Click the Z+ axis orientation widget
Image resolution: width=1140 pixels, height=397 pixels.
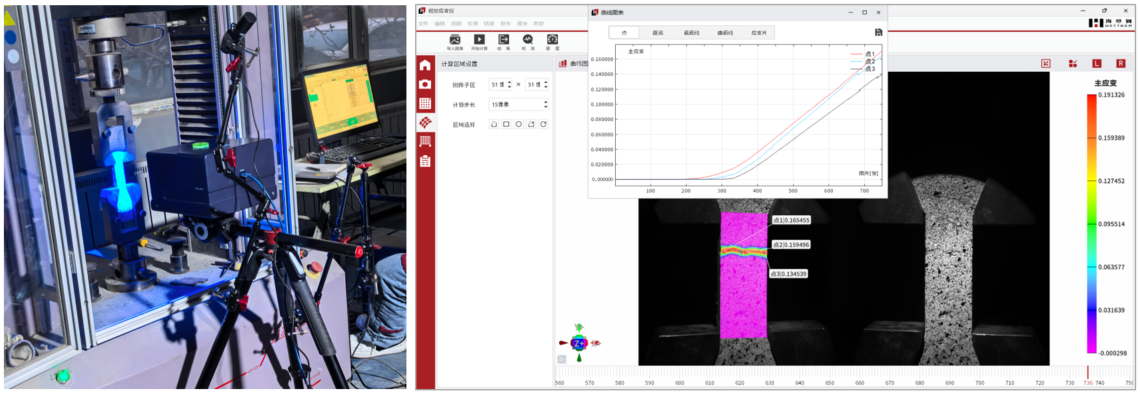click(x=579, y=343)
